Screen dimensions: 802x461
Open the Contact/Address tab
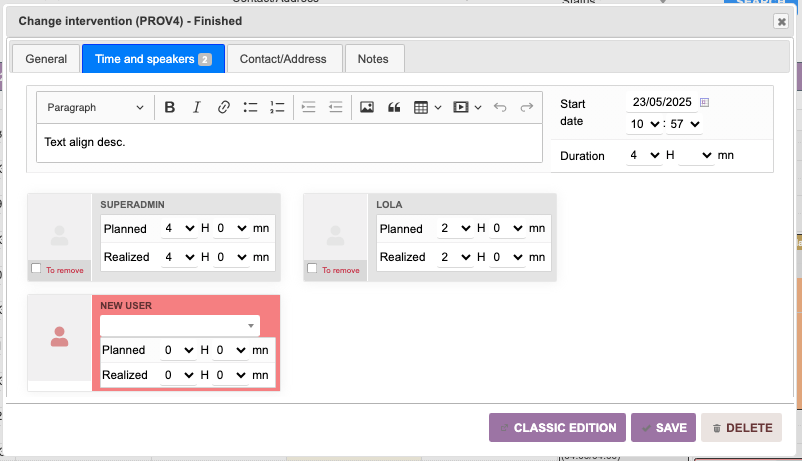[283, 59]
